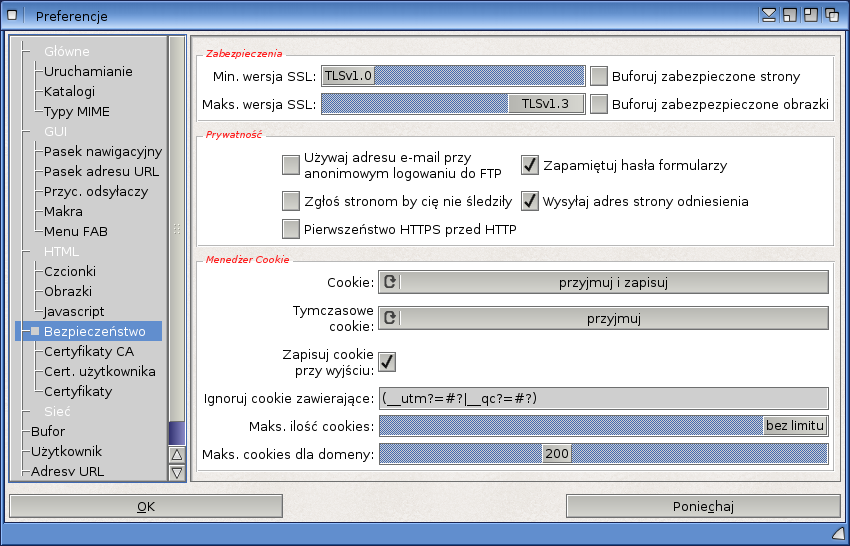850x546 pixels.
Task: Click the window close gadget left of Preferencje title
Action: (12, 15)
